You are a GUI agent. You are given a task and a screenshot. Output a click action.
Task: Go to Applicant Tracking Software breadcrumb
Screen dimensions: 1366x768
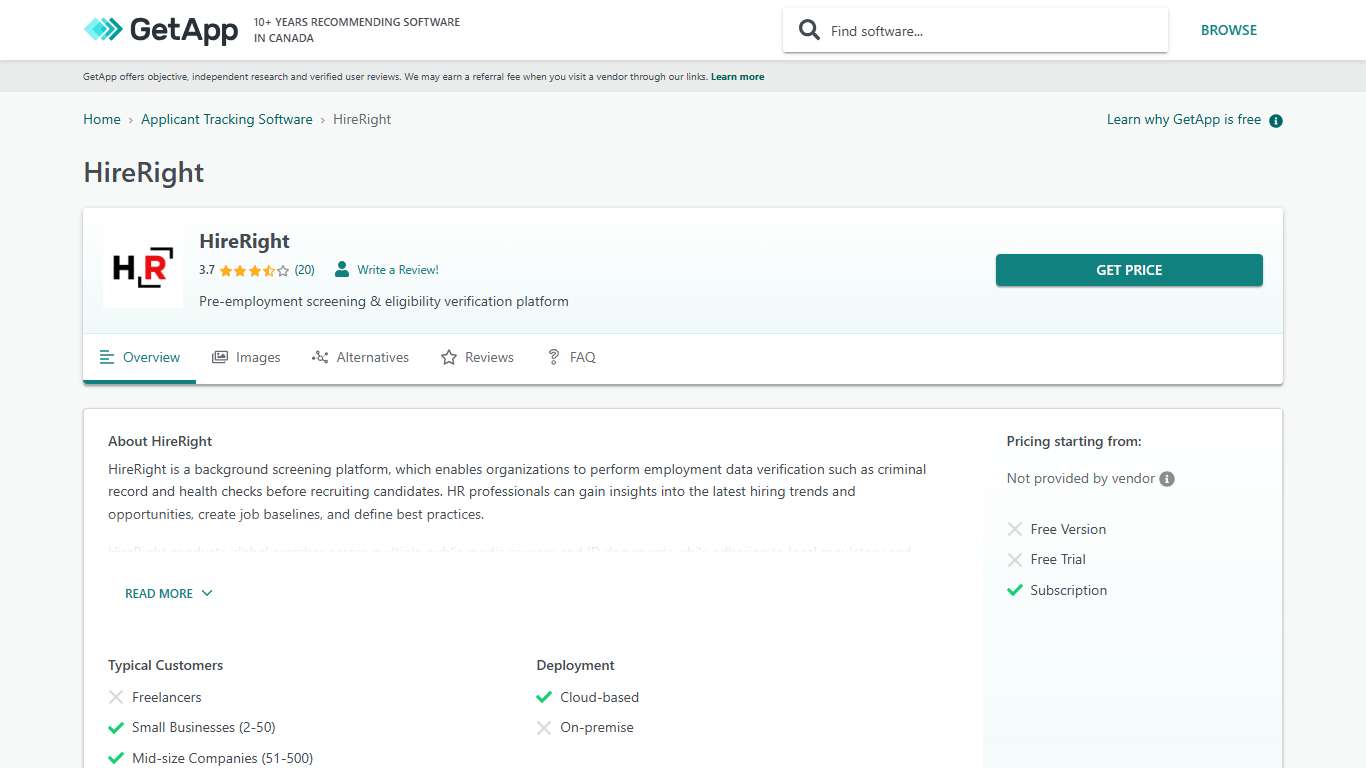[226, 119]
